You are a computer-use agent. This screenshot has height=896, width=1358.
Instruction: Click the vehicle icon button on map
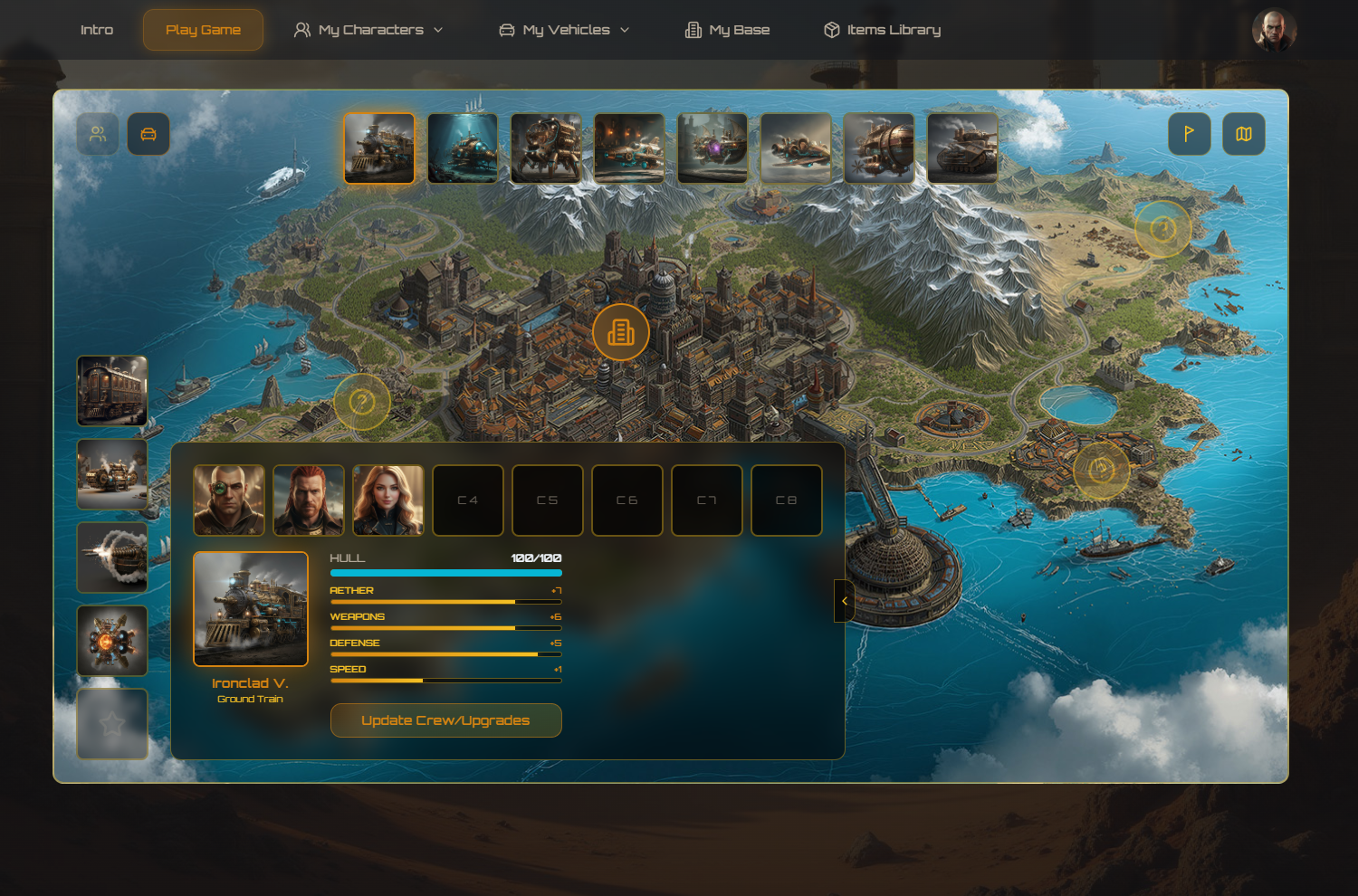pyautogui.click(x=148, y=134)
